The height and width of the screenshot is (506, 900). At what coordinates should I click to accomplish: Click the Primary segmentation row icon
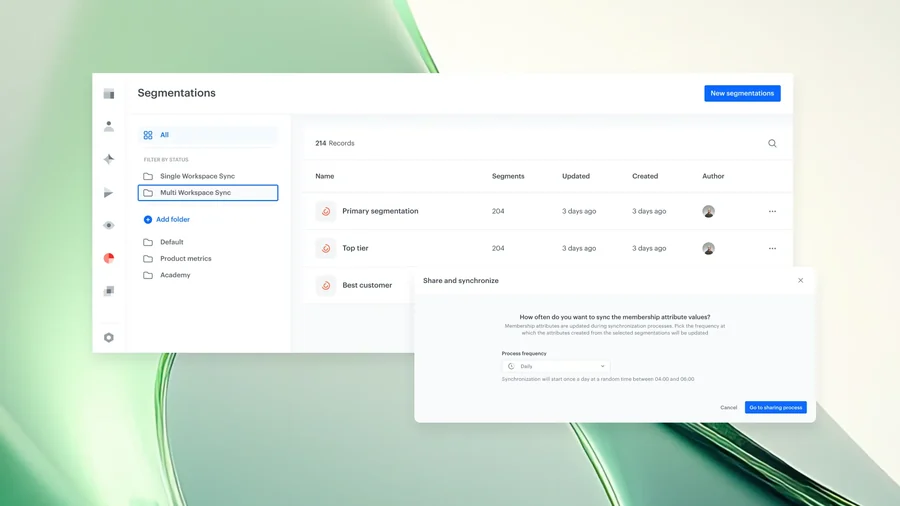pyautogui.click(x=325, y=211)
